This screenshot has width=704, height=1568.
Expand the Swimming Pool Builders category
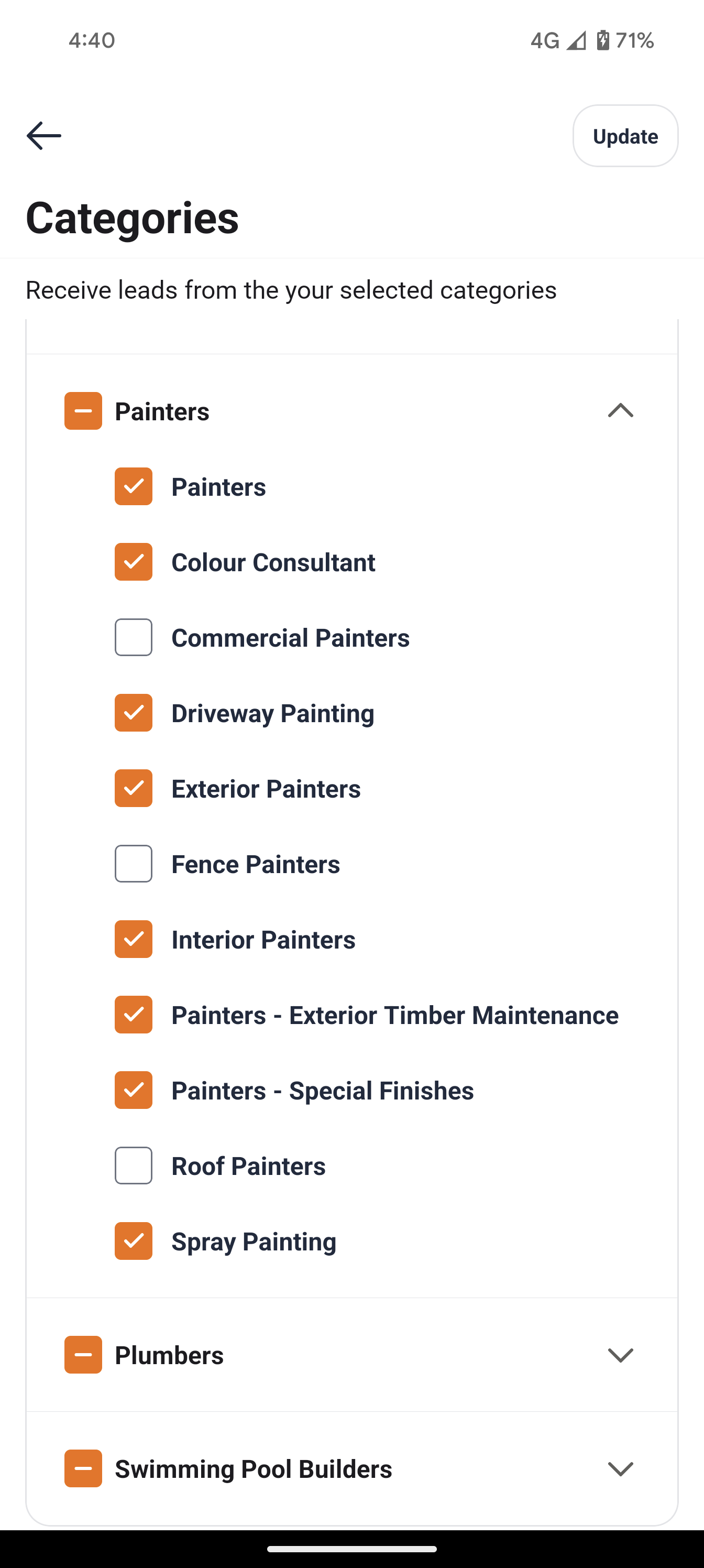620,1469
